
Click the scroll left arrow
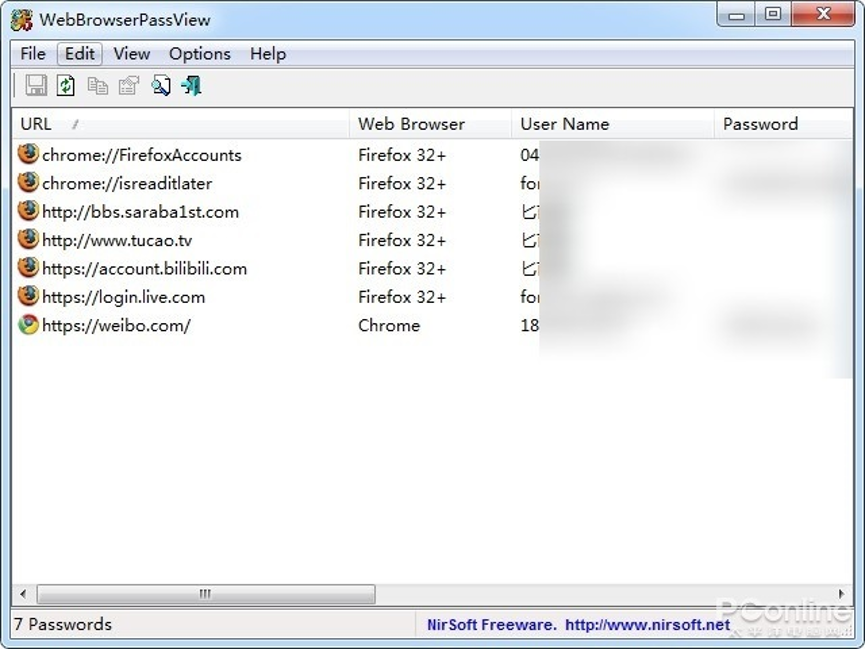click(23, 594)
